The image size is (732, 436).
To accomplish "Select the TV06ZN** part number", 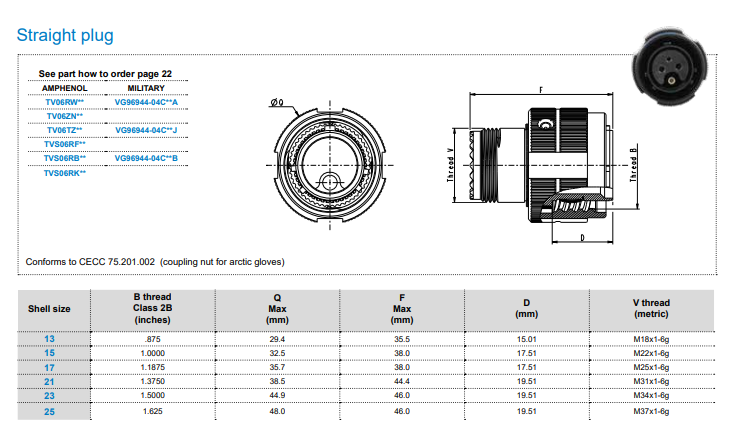I will pyautogui.click(x=65, y=116).
